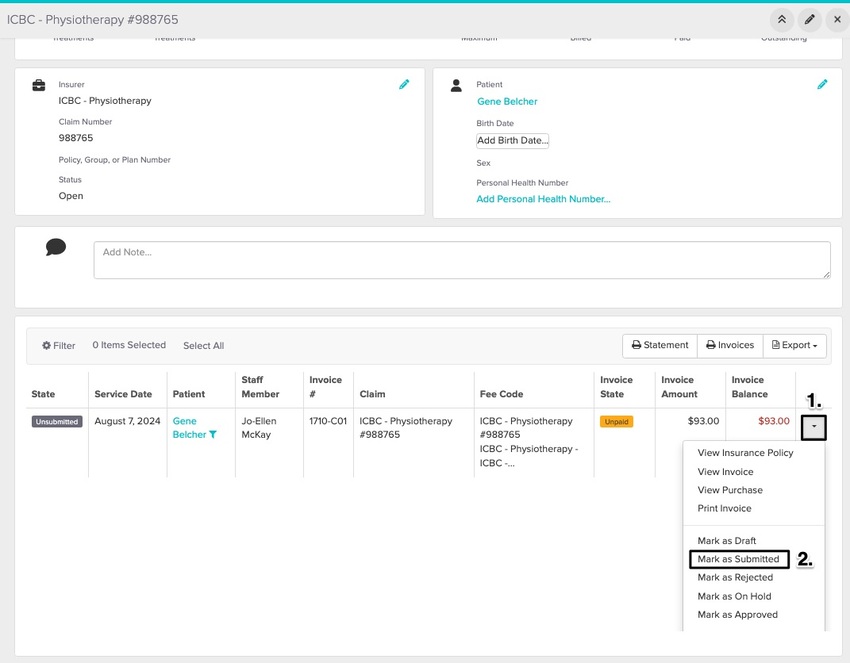Select Mark as On Hold option
Screen dimensions: 850x663
(734, 596)
